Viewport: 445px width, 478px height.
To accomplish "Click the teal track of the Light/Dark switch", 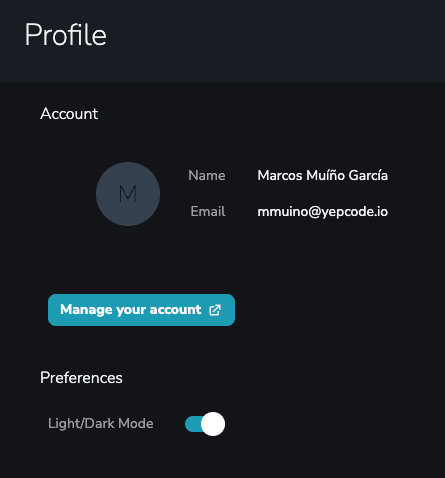I will [193, 424].
